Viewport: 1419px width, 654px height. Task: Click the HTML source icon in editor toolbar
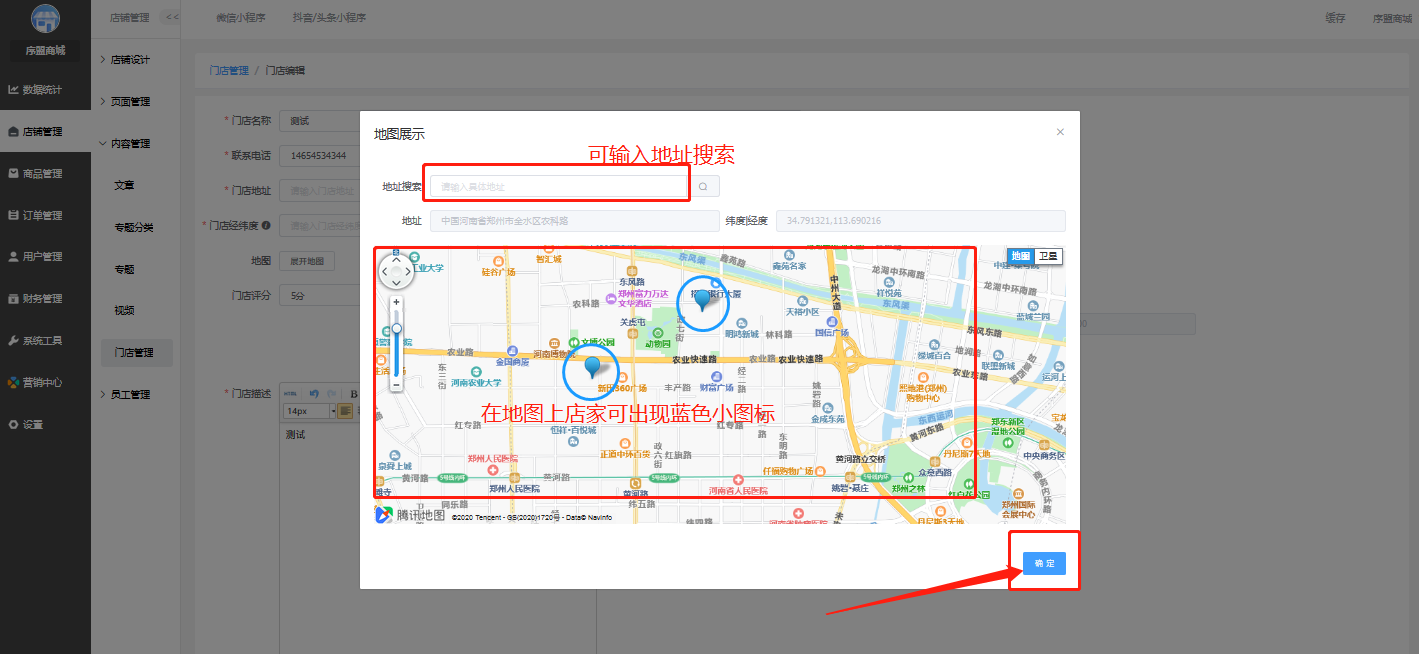pyautogui.click(x=291, y=393)
